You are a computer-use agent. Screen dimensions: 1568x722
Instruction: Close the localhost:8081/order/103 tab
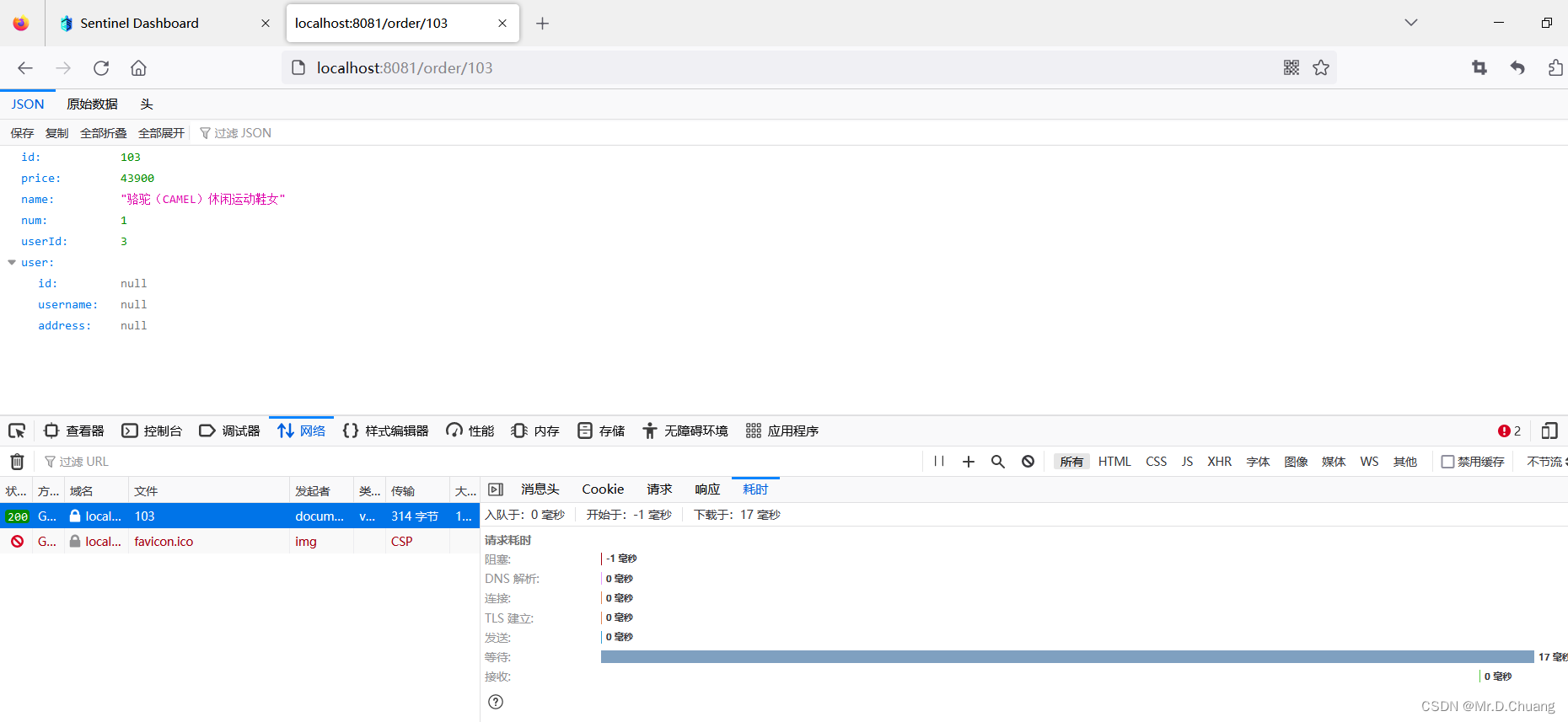(502, 24)
